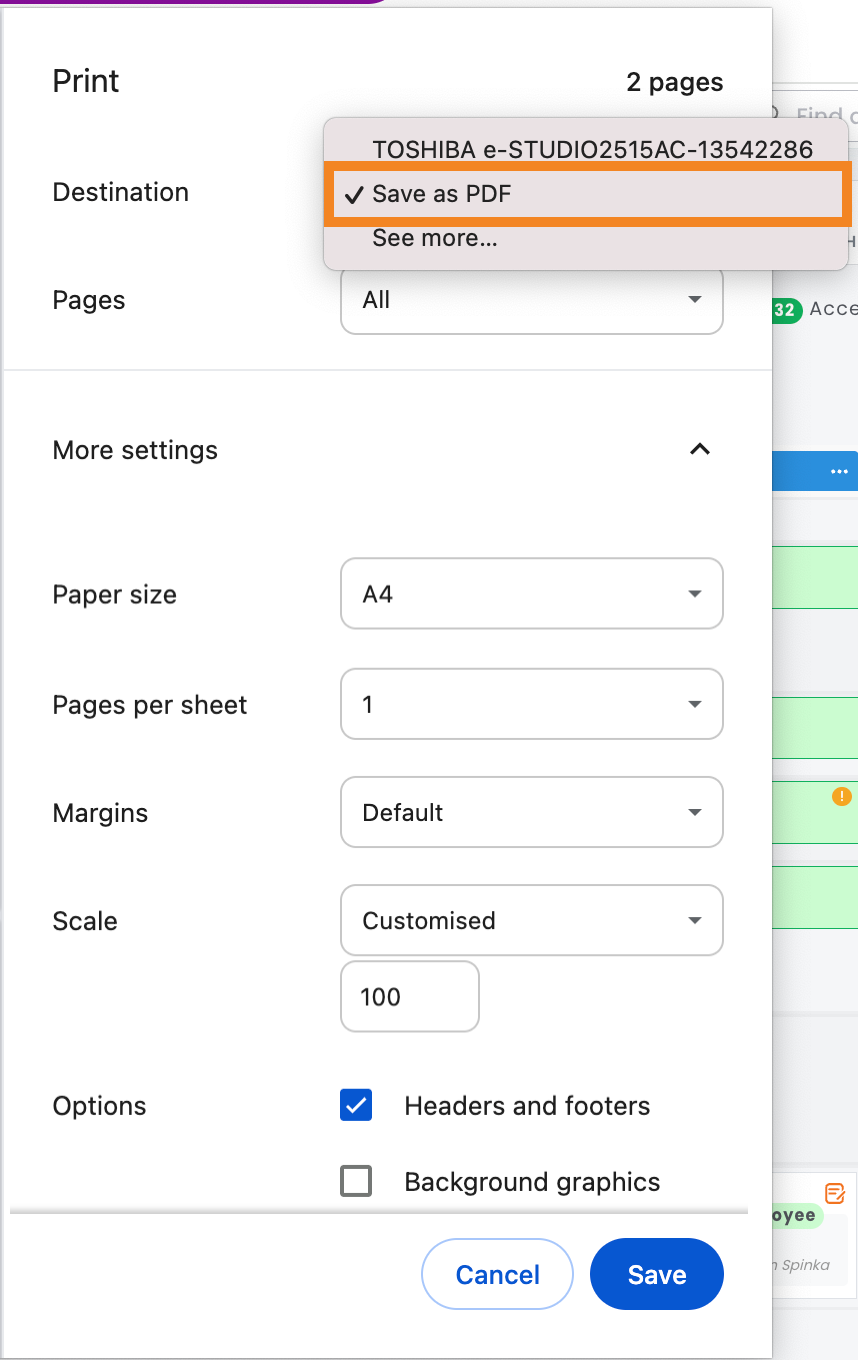Open the Margins dropdown set to Default
858x1360 pixels.
[x=531, y=813]
